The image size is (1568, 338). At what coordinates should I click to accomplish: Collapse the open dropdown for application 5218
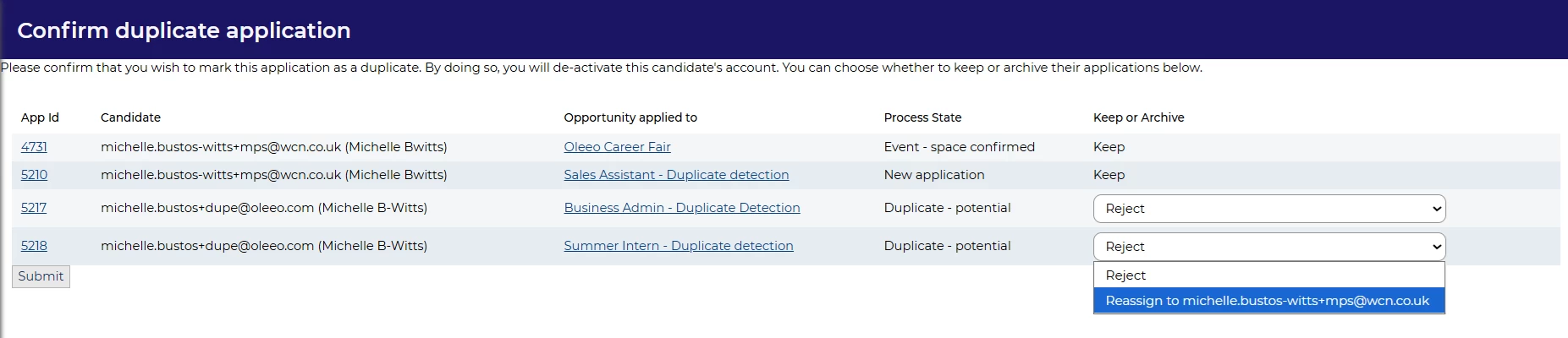(x=1268, y=247)
